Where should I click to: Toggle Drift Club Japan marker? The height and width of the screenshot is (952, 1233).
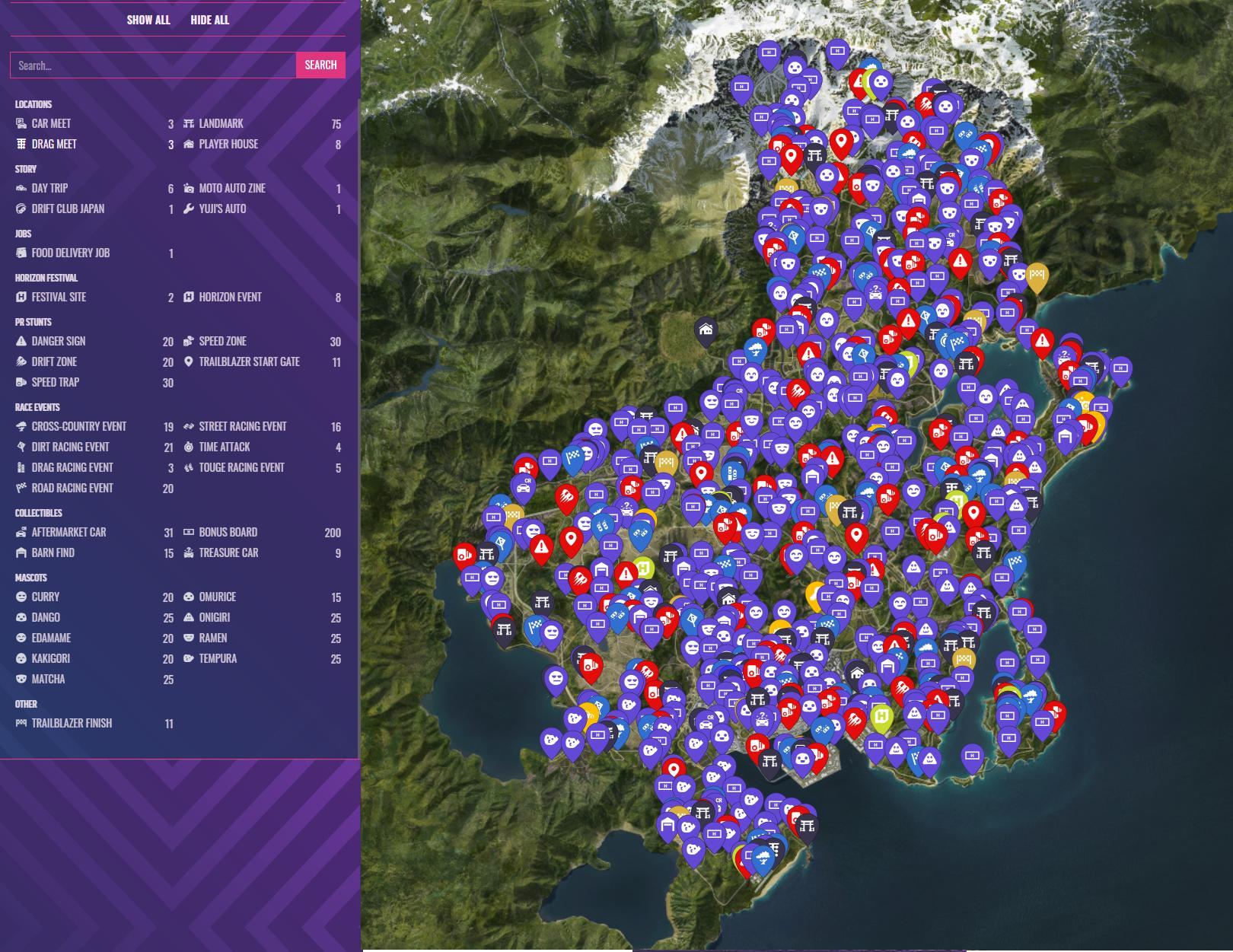94,209
